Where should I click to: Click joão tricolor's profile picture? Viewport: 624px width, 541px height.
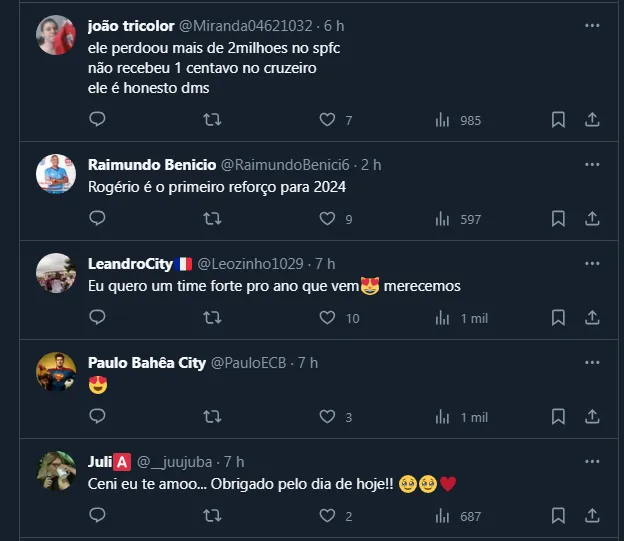[56, 36]
